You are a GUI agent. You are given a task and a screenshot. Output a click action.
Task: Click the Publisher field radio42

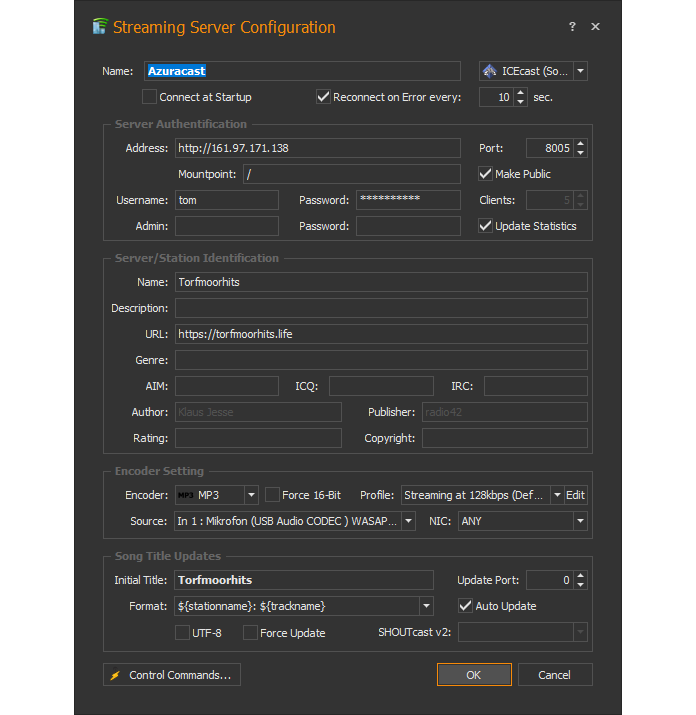click(504, 412)
